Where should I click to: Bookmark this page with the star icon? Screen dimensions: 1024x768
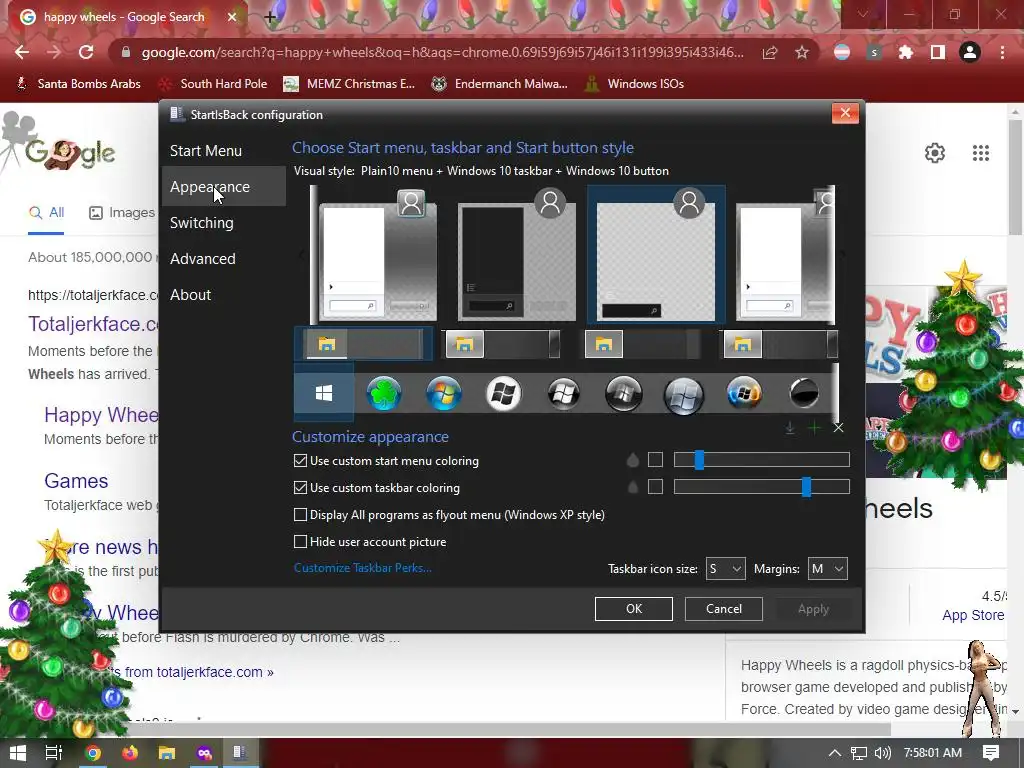802,52
